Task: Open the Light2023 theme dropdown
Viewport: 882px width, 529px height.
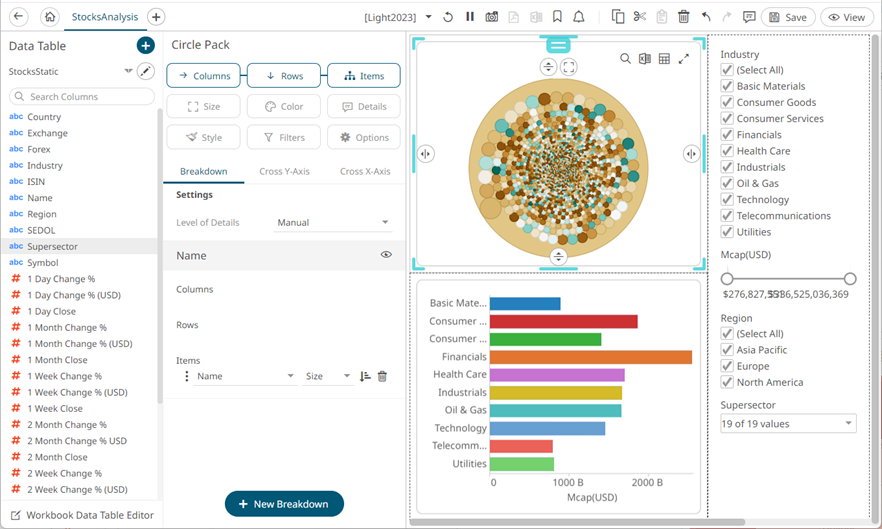Action: 428,17
